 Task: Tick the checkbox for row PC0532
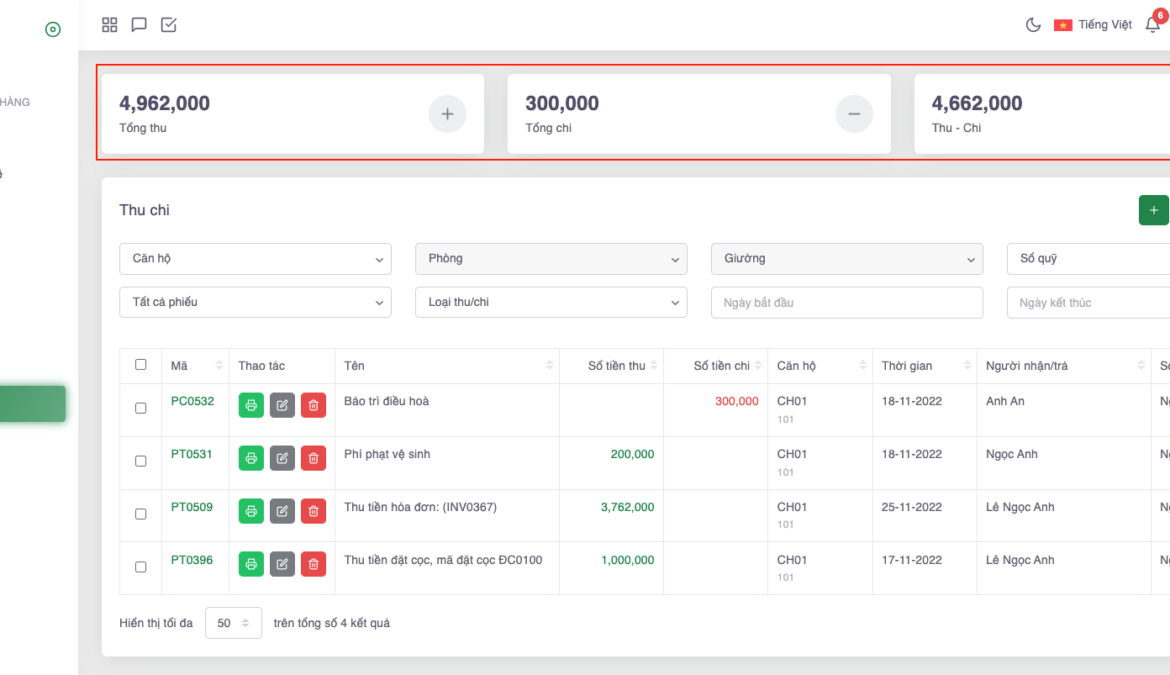141,408
